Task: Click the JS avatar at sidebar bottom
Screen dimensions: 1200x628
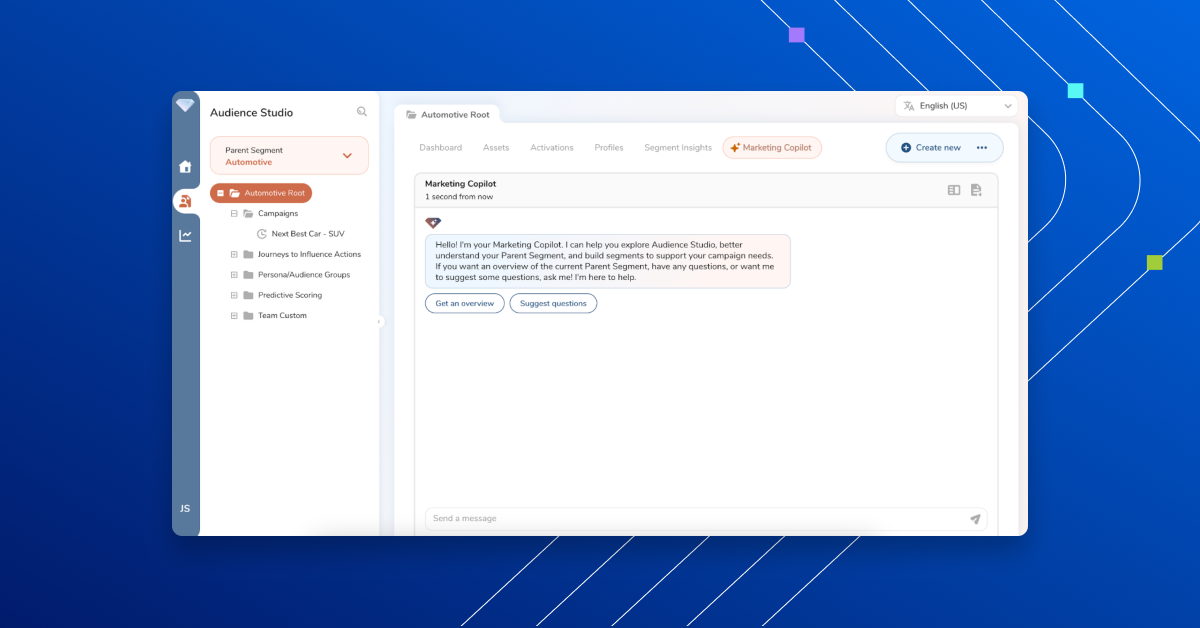Action: 184,508
